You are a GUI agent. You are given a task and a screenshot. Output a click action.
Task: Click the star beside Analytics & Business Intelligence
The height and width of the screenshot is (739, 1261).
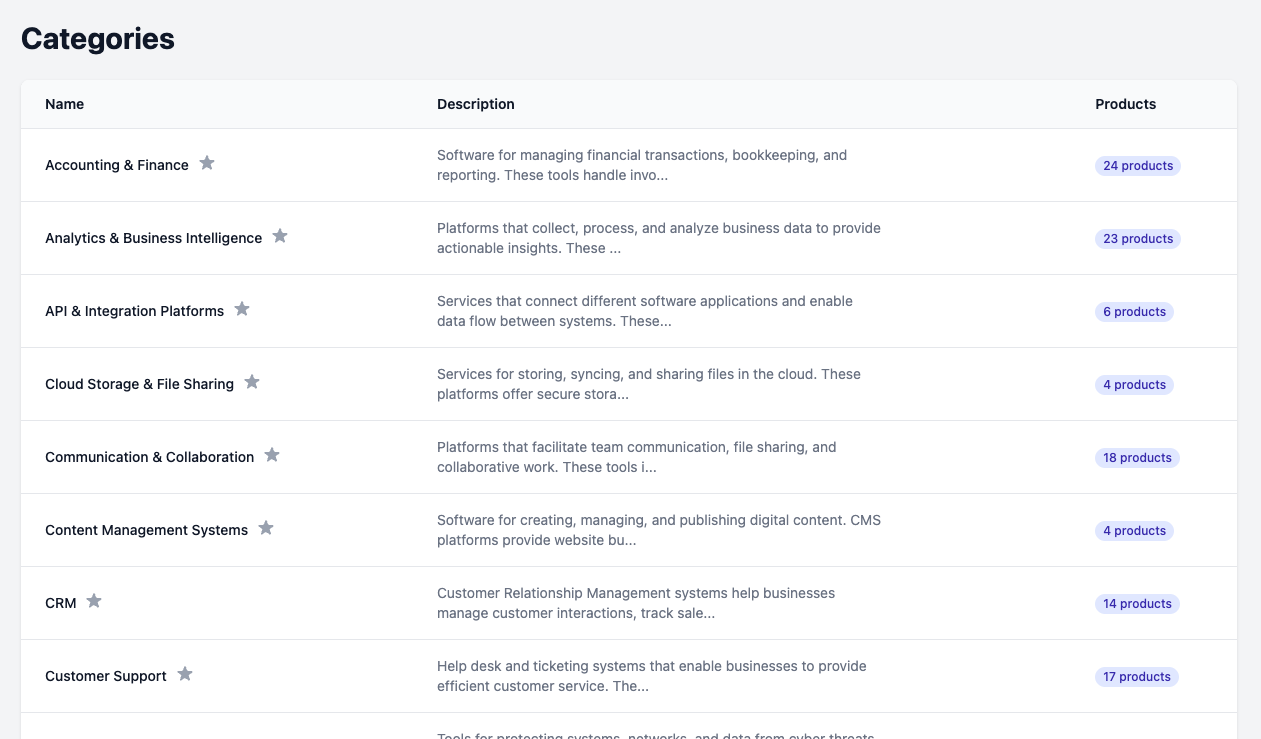click(280, 236)
